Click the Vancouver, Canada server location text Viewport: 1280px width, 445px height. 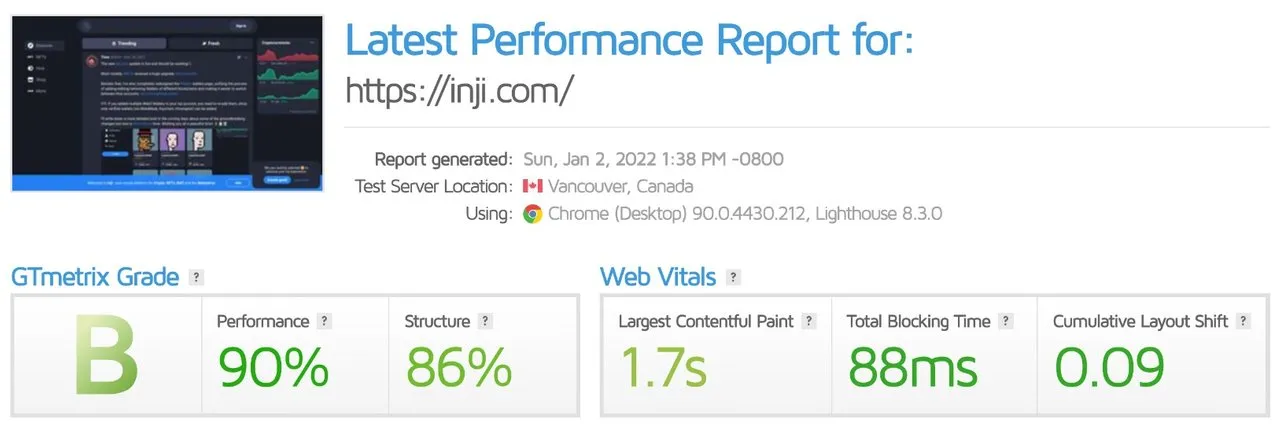coord(620,187)
